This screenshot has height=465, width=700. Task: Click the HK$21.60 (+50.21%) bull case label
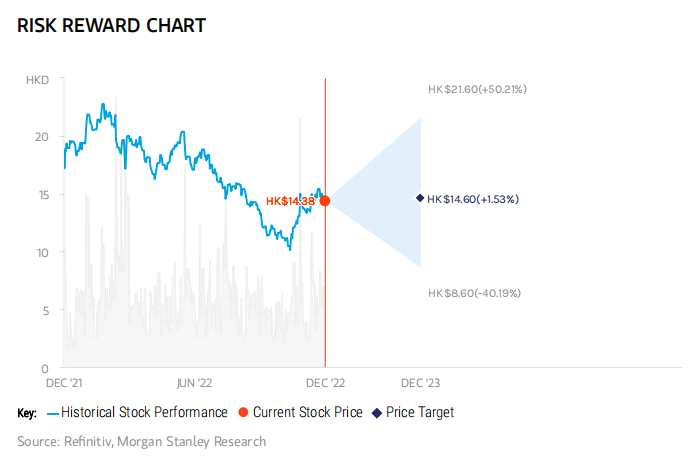click(x=476, y=89)
